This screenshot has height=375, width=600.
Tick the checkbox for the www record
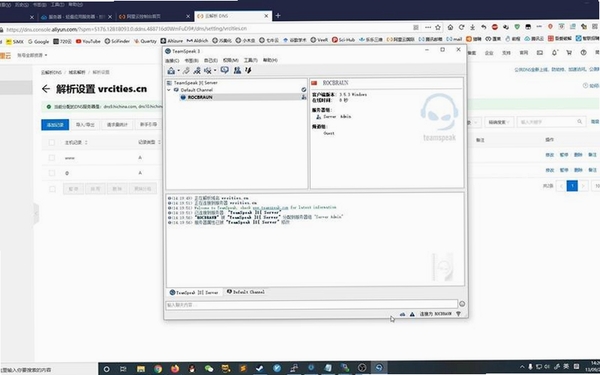pyautogui.click(x=52, y=158)
